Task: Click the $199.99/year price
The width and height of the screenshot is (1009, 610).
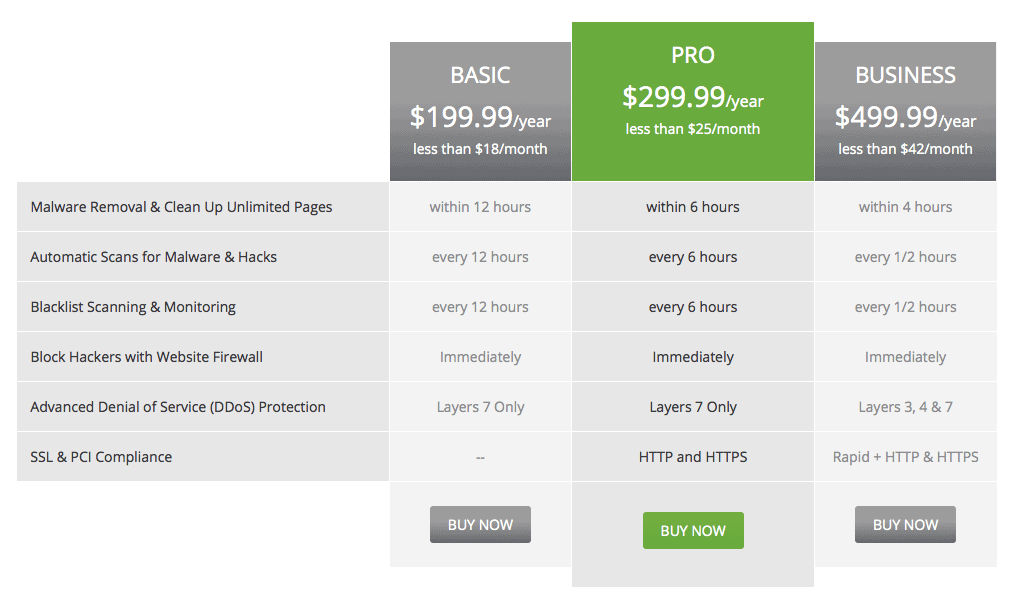Action: tap(480, 117)
